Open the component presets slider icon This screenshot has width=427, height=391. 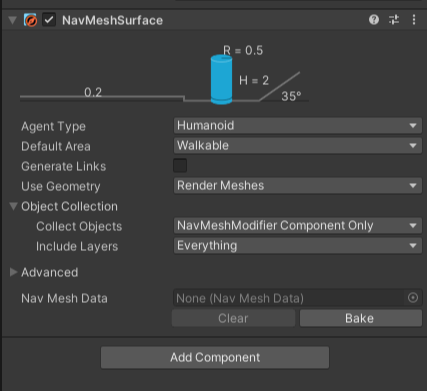[394, 20]
